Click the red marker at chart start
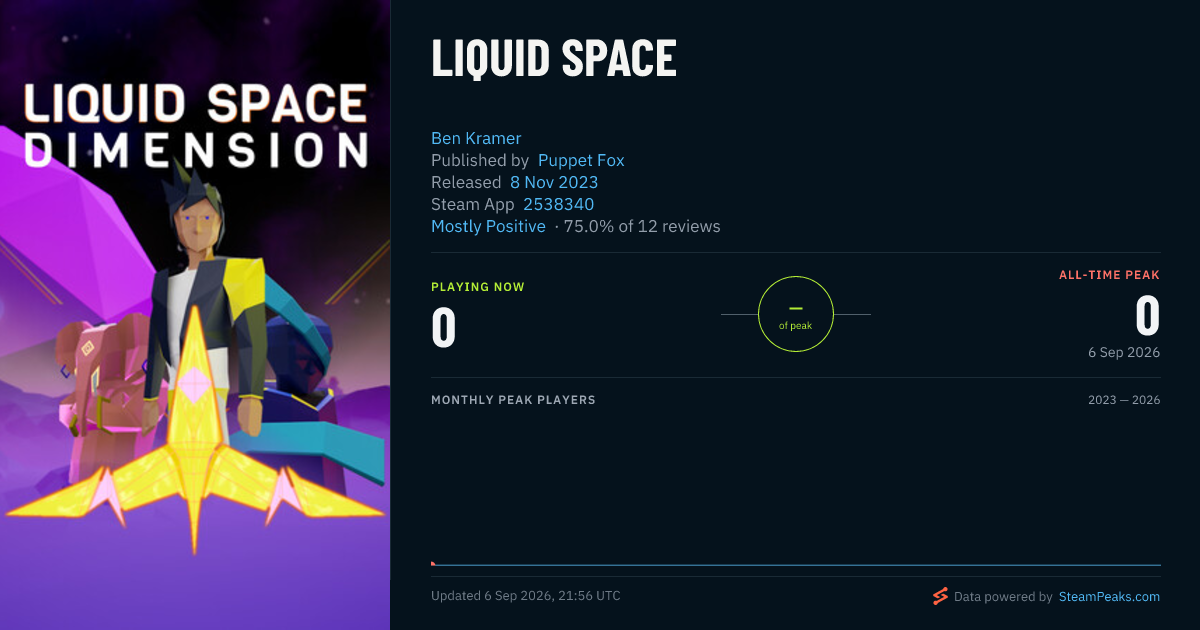The height and width of the screenshot is (630, 1200). point(433,564)
